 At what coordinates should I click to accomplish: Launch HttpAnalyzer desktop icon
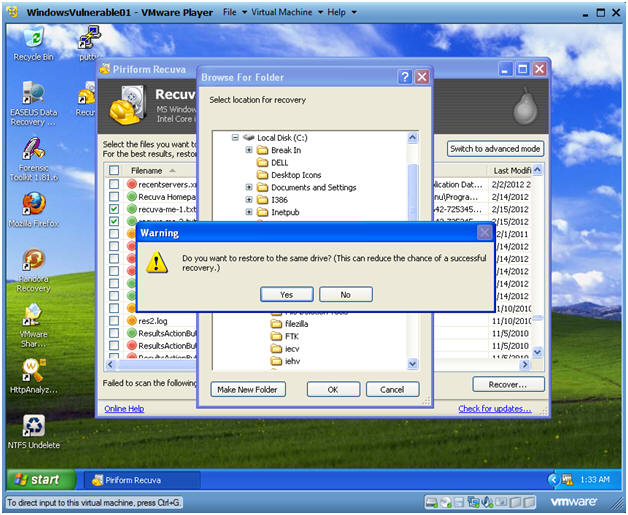34,376
